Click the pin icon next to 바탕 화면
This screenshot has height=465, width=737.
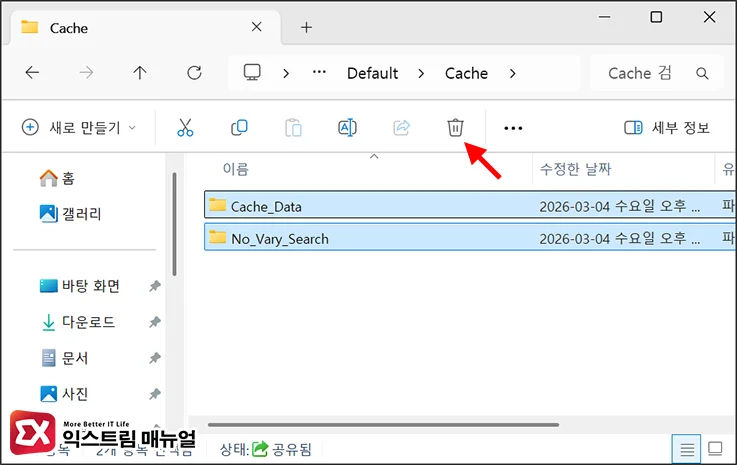click(155, 286)
